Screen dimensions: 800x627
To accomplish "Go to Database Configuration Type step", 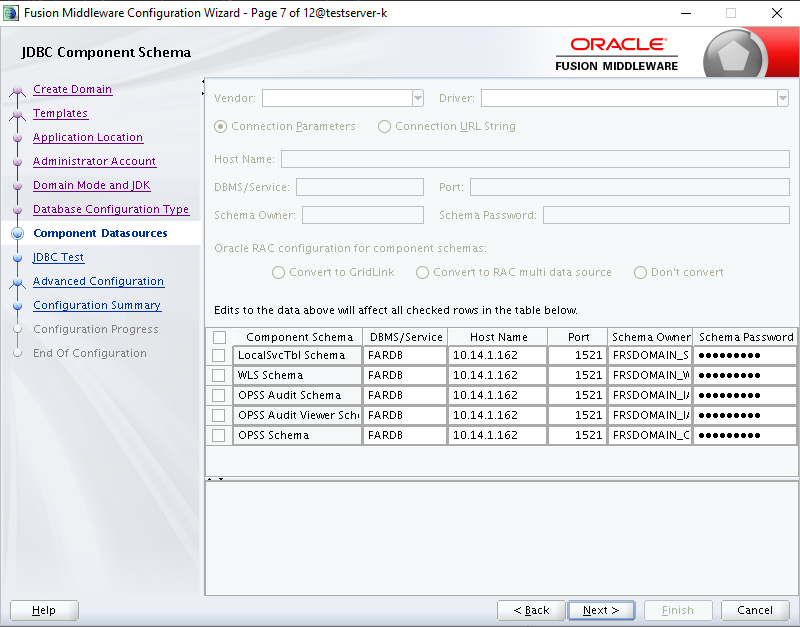I will click(x=111, y=209).
